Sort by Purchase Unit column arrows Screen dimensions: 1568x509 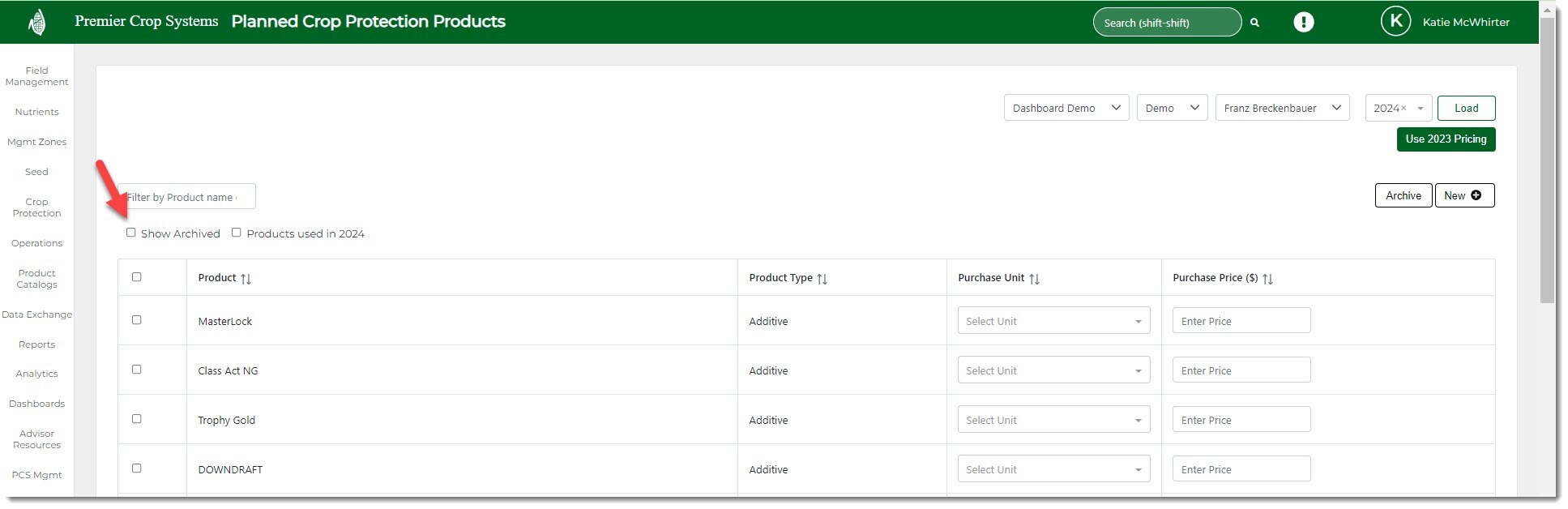click(1034, 279)
